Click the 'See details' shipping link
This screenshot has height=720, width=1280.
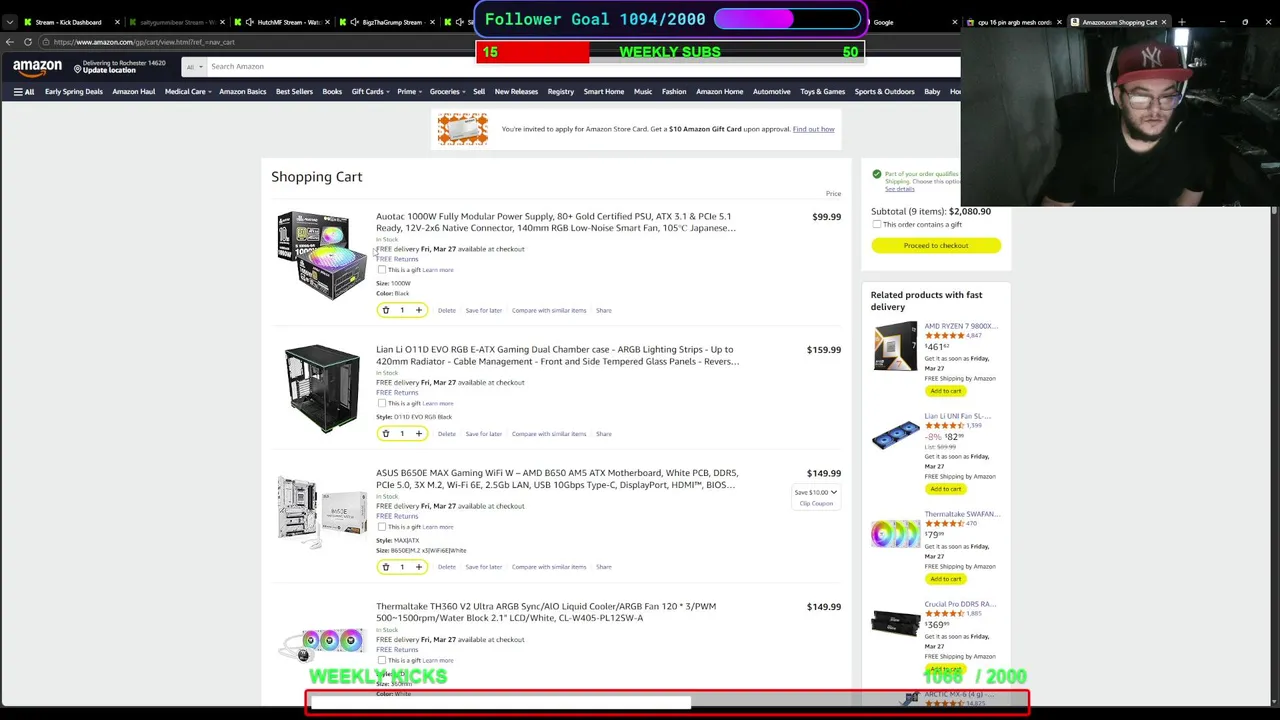click(x=899, y=189)
